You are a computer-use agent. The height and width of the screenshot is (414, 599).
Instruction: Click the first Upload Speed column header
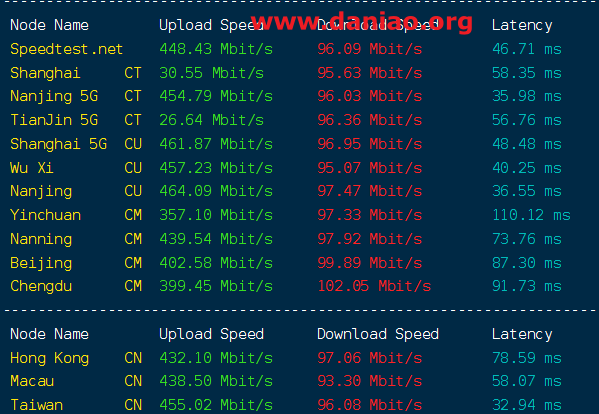[211, 25]
